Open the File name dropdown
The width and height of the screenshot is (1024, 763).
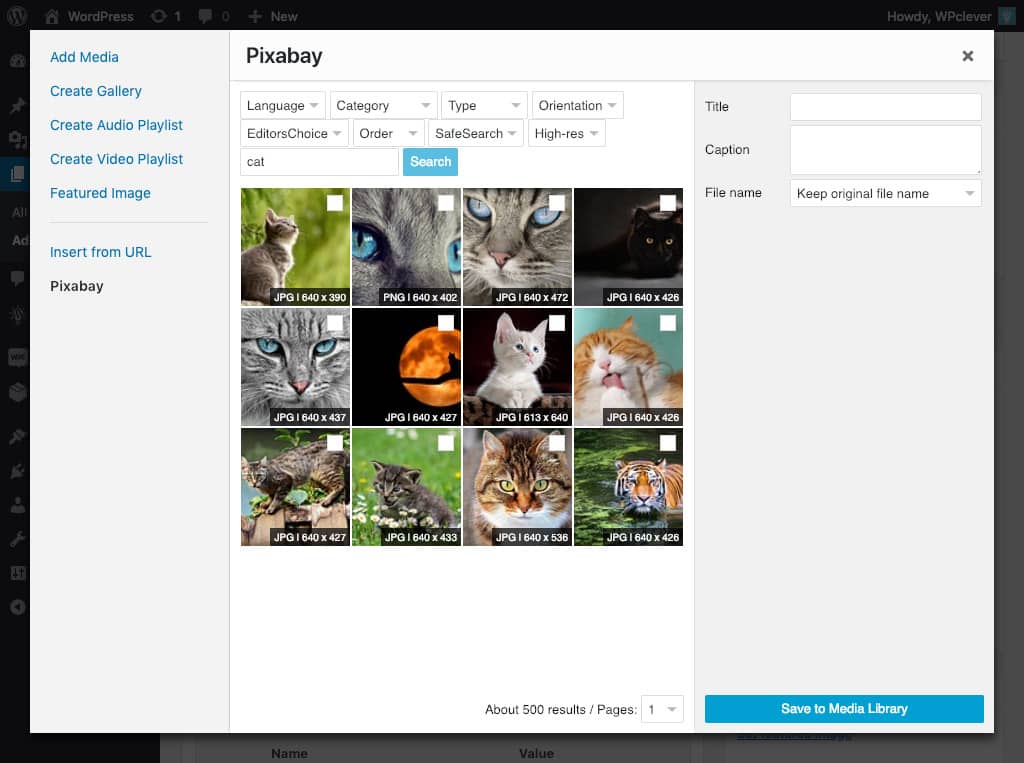pos(885,194)
